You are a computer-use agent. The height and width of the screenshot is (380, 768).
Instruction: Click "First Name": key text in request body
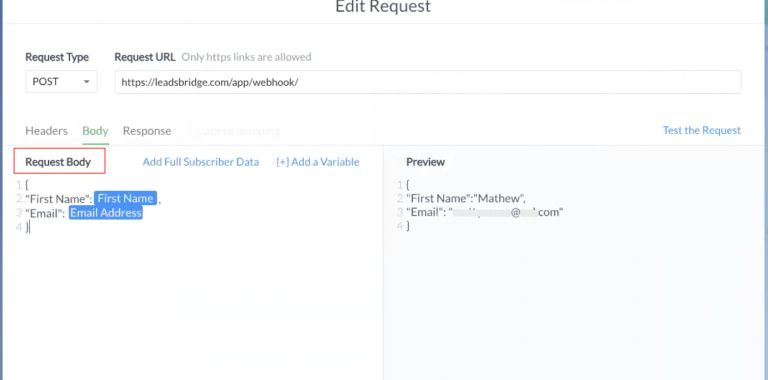coord(59,199)
